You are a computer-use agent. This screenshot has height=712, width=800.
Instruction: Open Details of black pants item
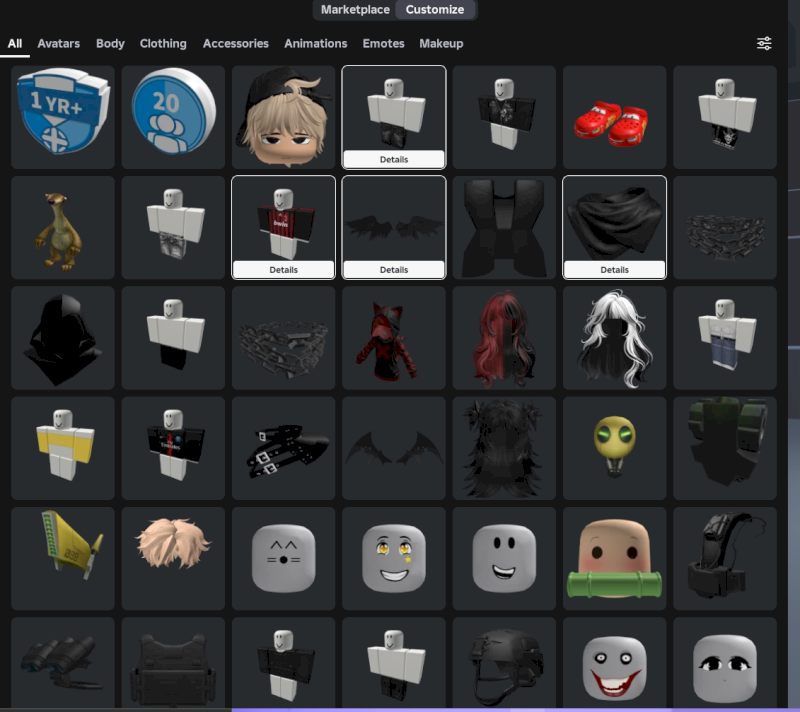pos(394,160)
